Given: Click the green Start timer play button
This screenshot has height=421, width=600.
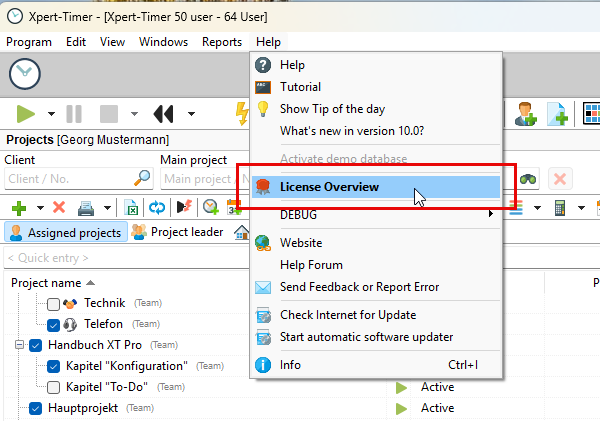Looking at the screenshot, I should point(26,114).
